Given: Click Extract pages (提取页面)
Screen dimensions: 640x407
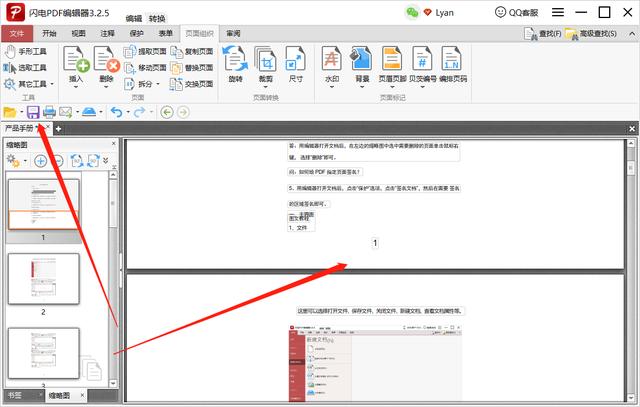Looking at the screenshot, I should tap(145, 51).
